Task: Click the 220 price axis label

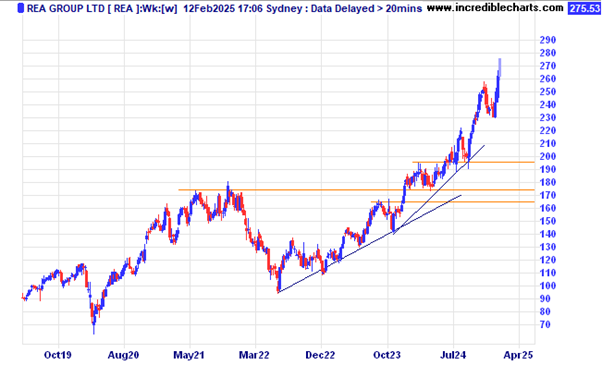Action: point(547,131)
